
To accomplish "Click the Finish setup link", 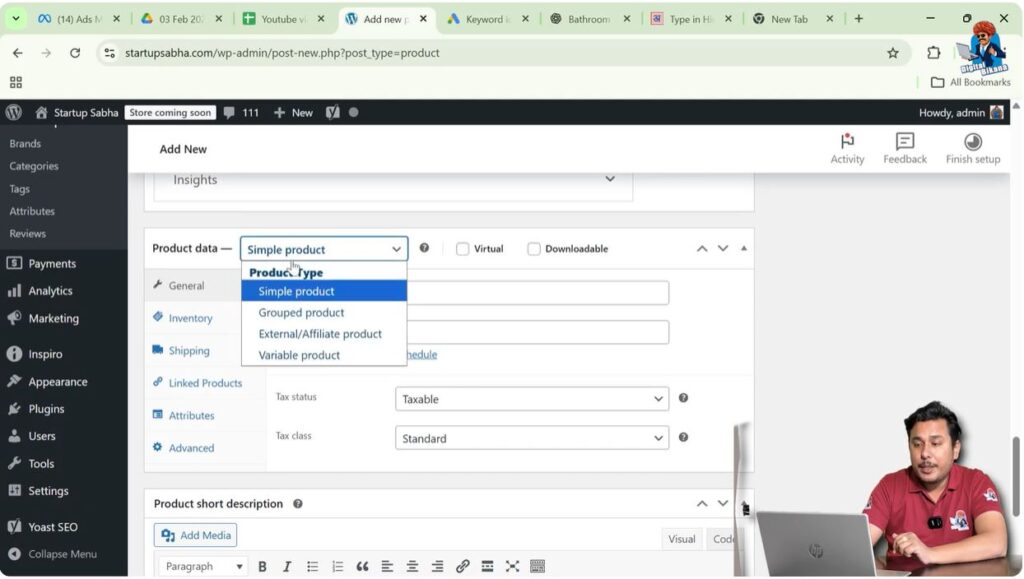I will [x=972, y=146].
